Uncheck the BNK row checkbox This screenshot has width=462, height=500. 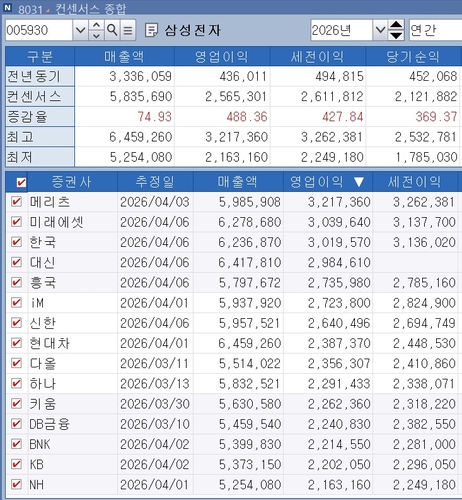16,444
